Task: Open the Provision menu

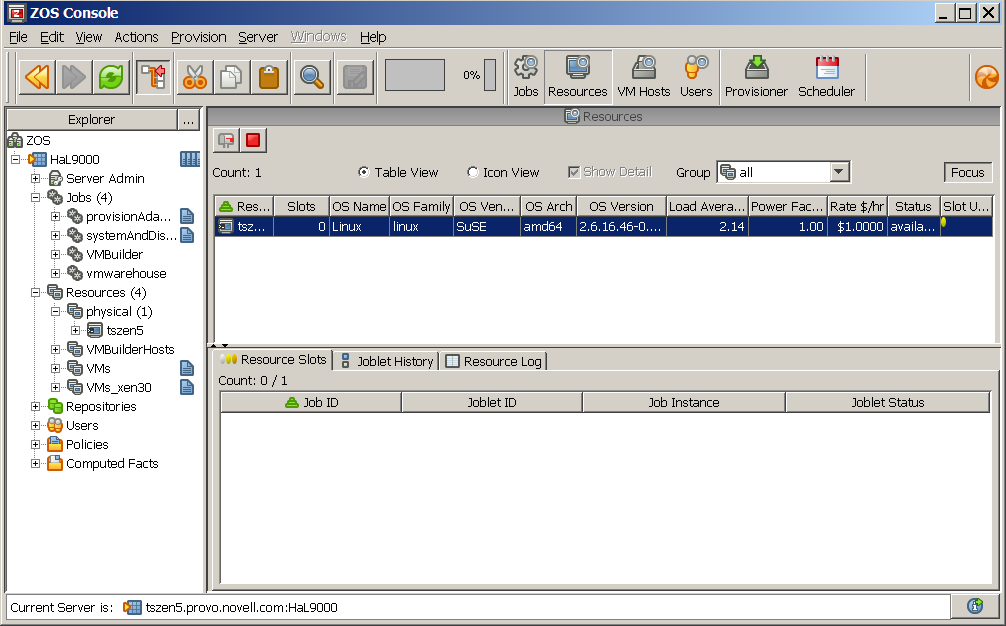Action: point(198,37)
